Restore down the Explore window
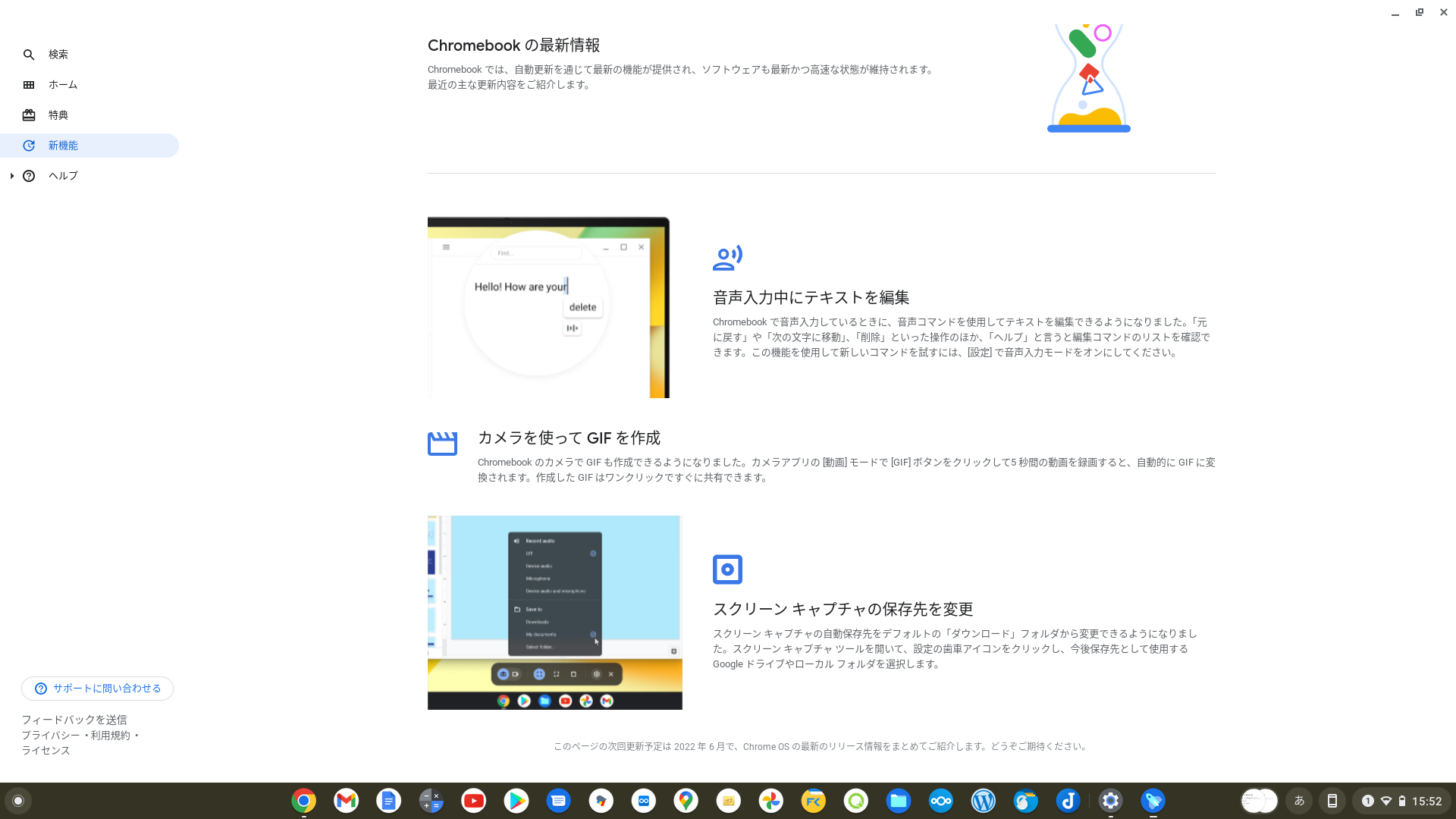Viewport: 1456px width, 819px height. (1420, 12)
